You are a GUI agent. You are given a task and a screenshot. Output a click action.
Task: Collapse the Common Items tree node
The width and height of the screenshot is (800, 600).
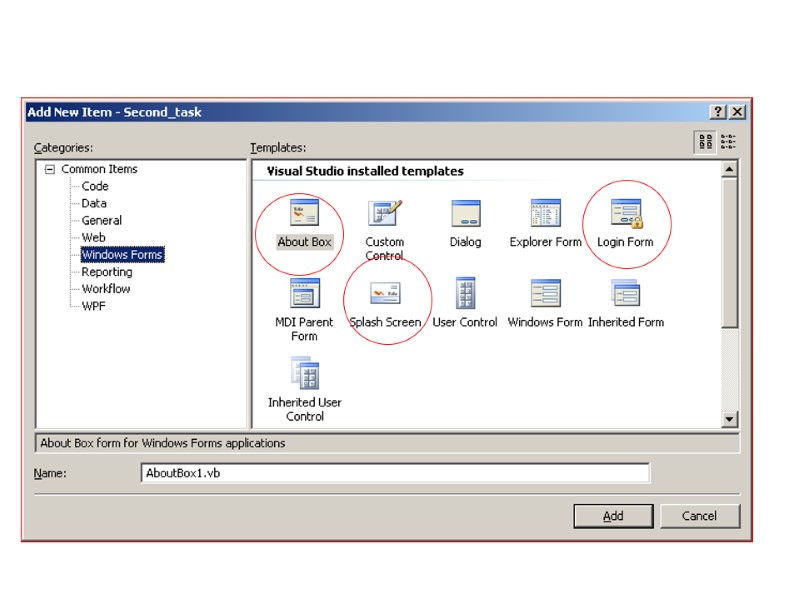coord(49,169)
